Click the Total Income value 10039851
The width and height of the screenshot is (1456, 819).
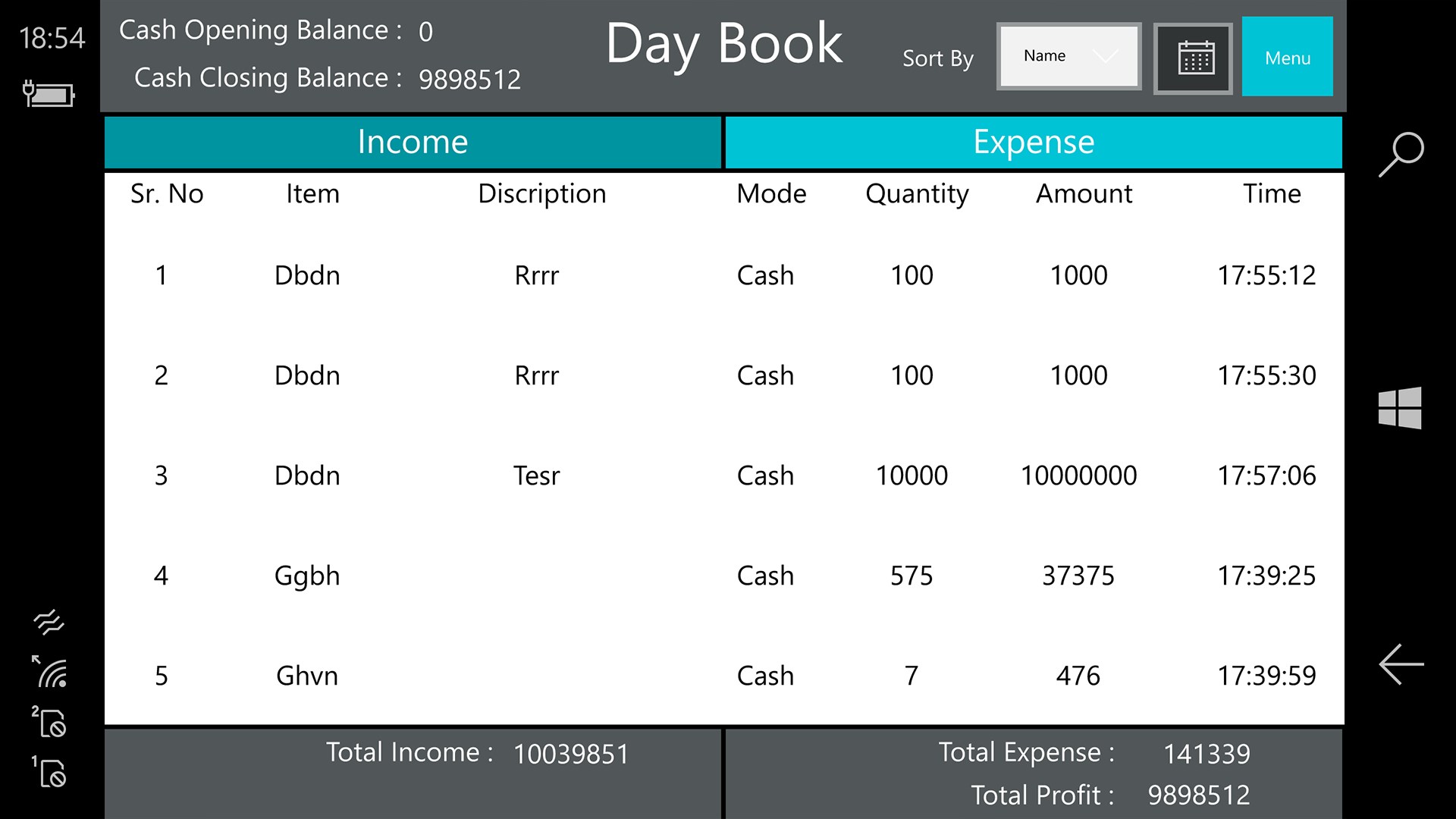571,754
